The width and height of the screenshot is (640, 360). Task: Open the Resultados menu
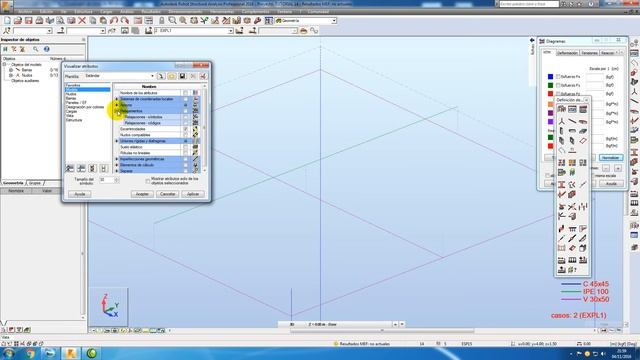(151, 11)
